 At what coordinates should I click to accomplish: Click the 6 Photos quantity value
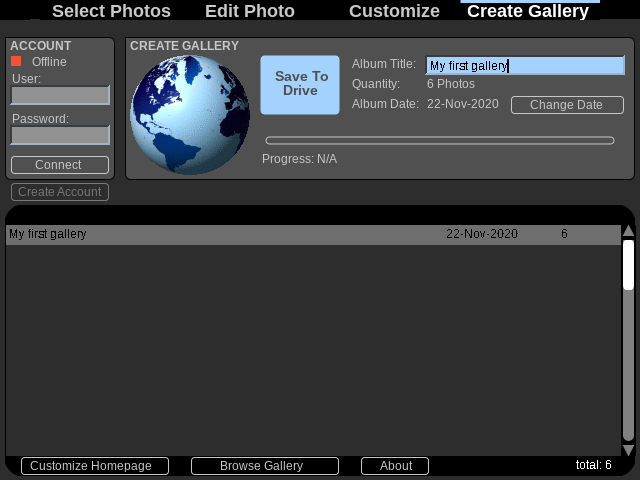click(451, 84)
